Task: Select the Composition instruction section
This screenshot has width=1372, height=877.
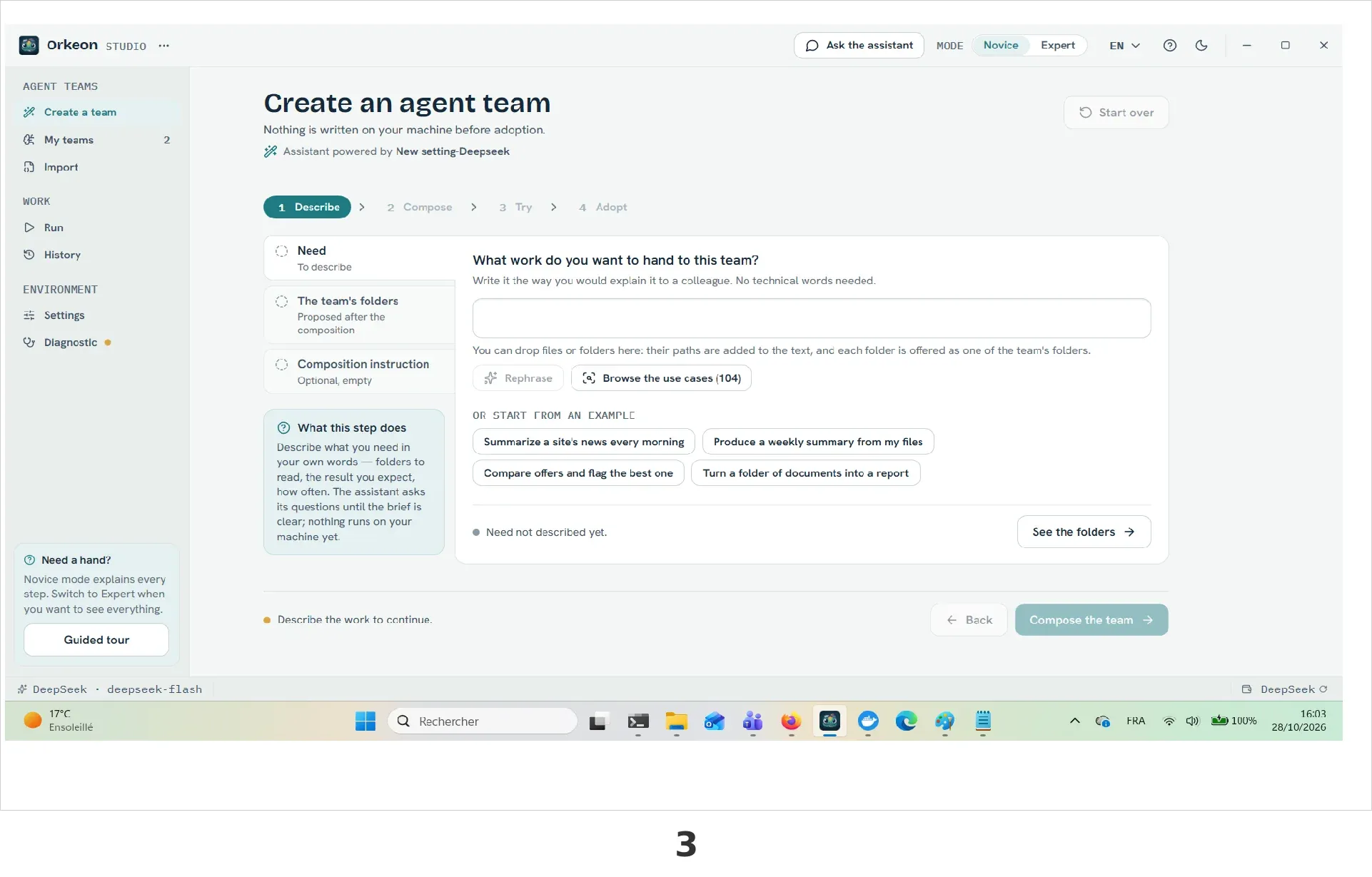Action: tap(360, 371)
